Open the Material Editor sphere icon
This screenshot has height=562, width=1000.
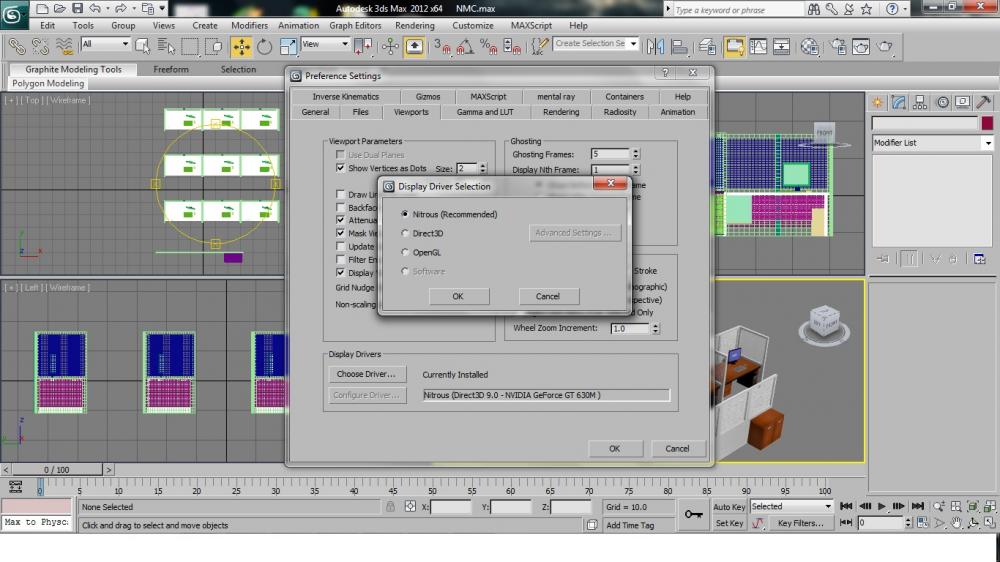click(809, 46)
